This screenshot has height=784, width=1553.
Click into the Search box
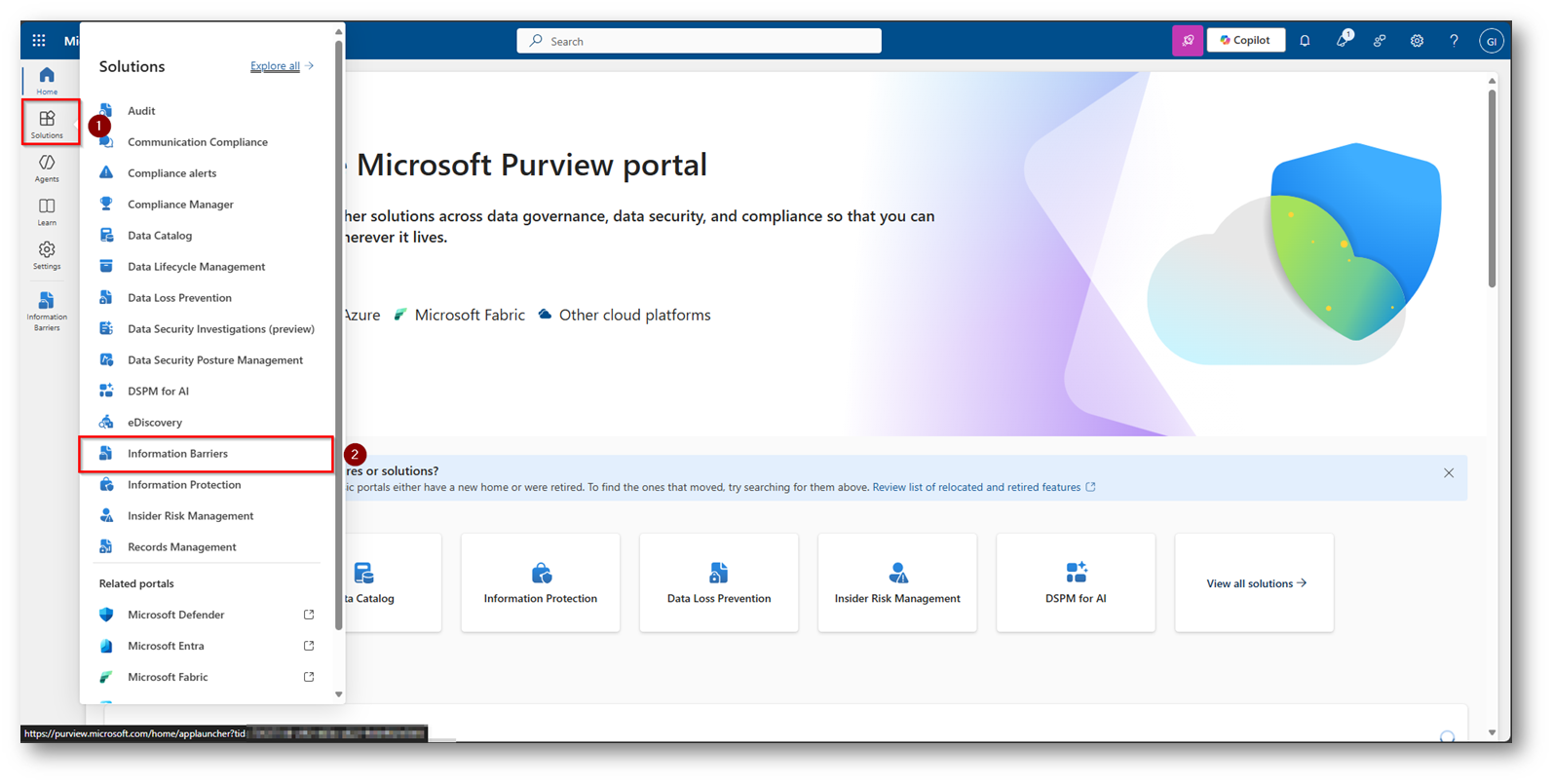pos(700,41)
